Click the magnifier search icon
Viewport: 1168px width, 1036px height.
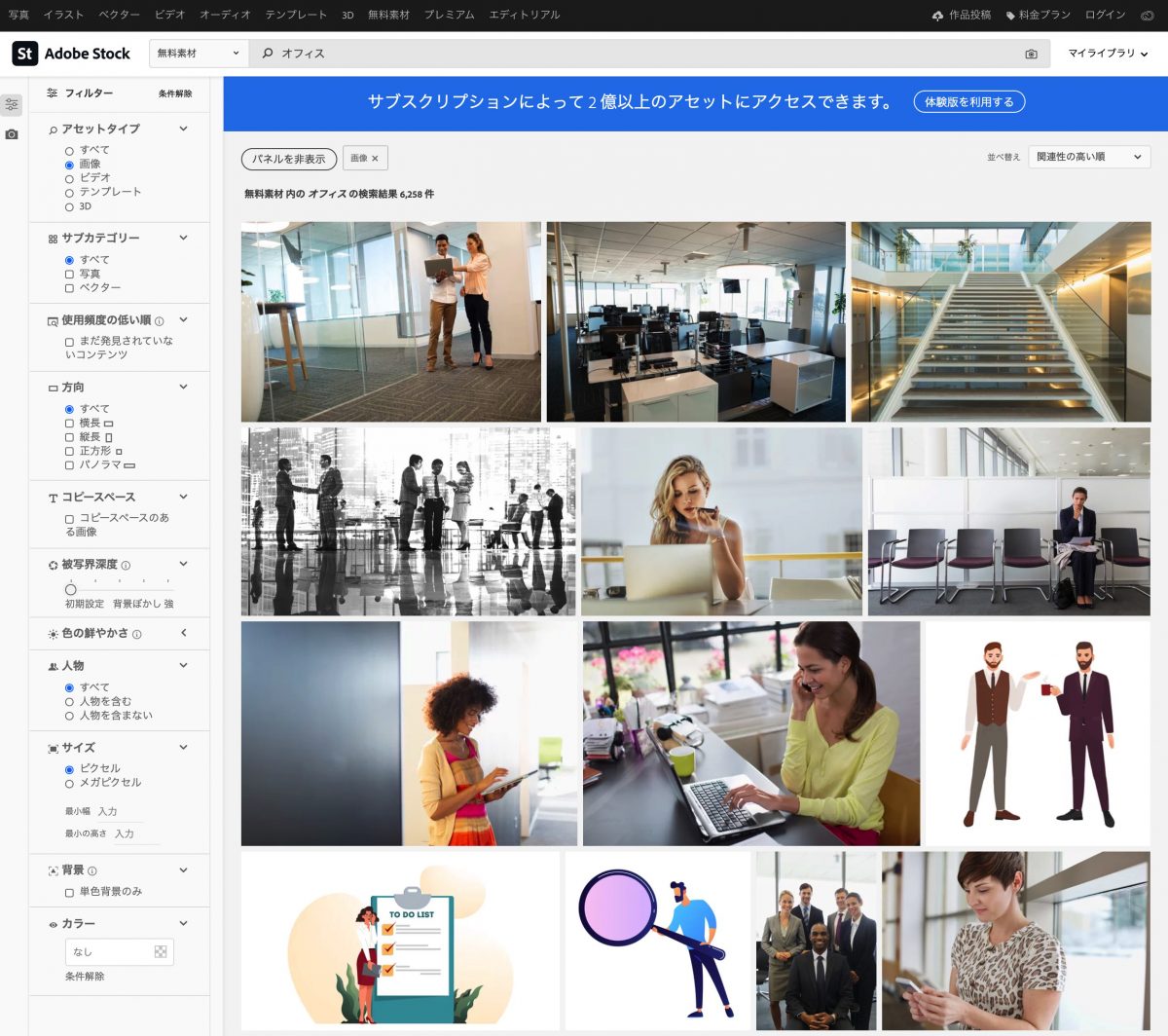268,54
